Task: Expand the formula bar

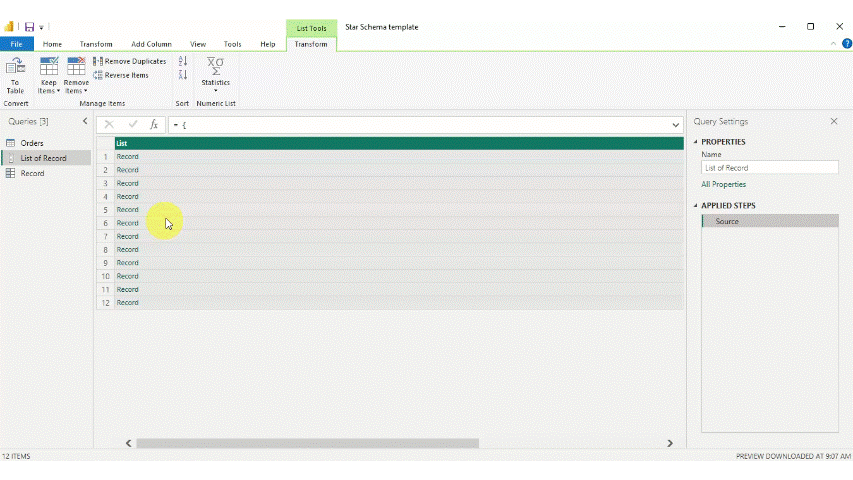Action: (676, 125)
